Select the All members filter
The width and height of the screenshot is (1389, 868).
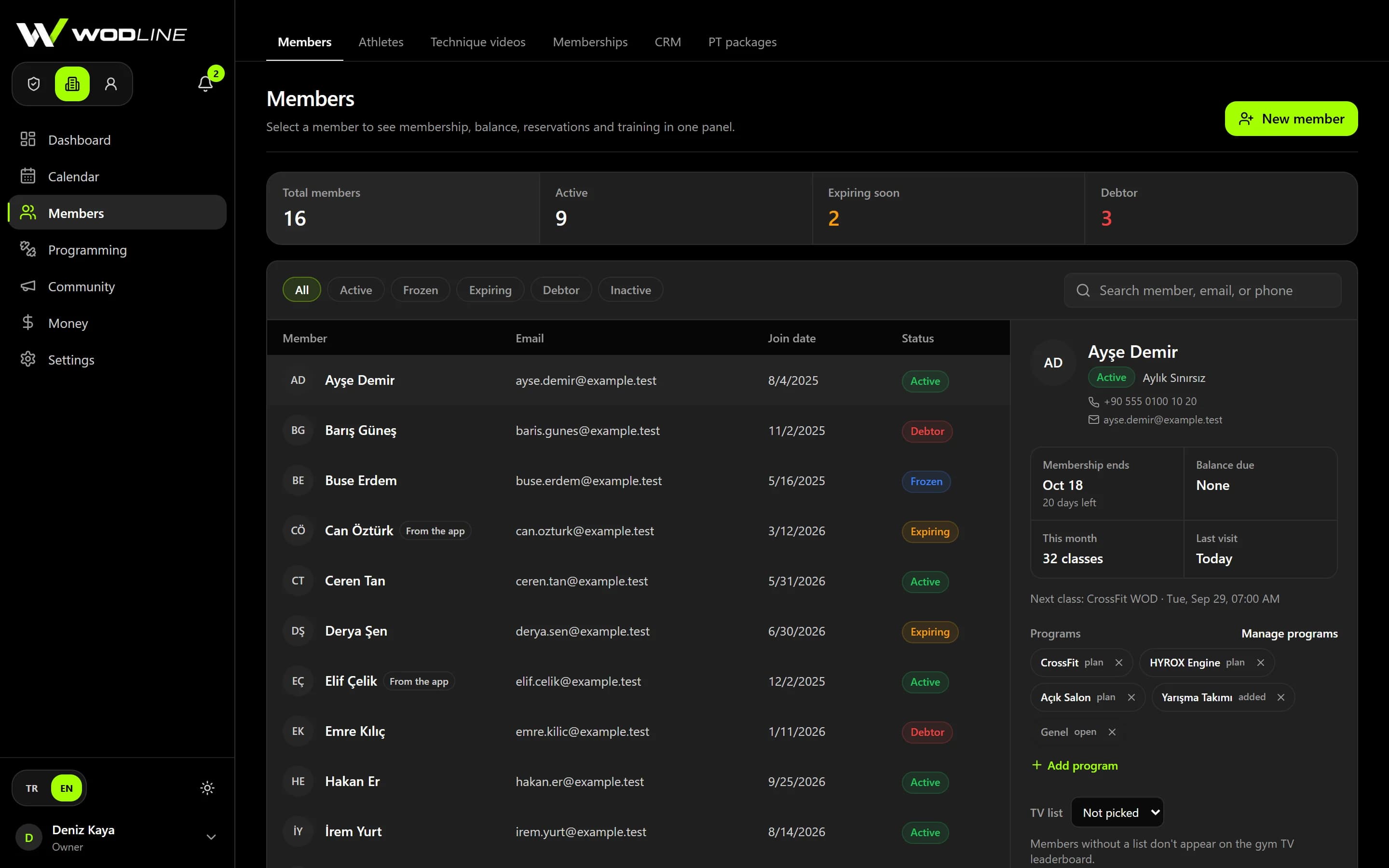click(302, 290)
